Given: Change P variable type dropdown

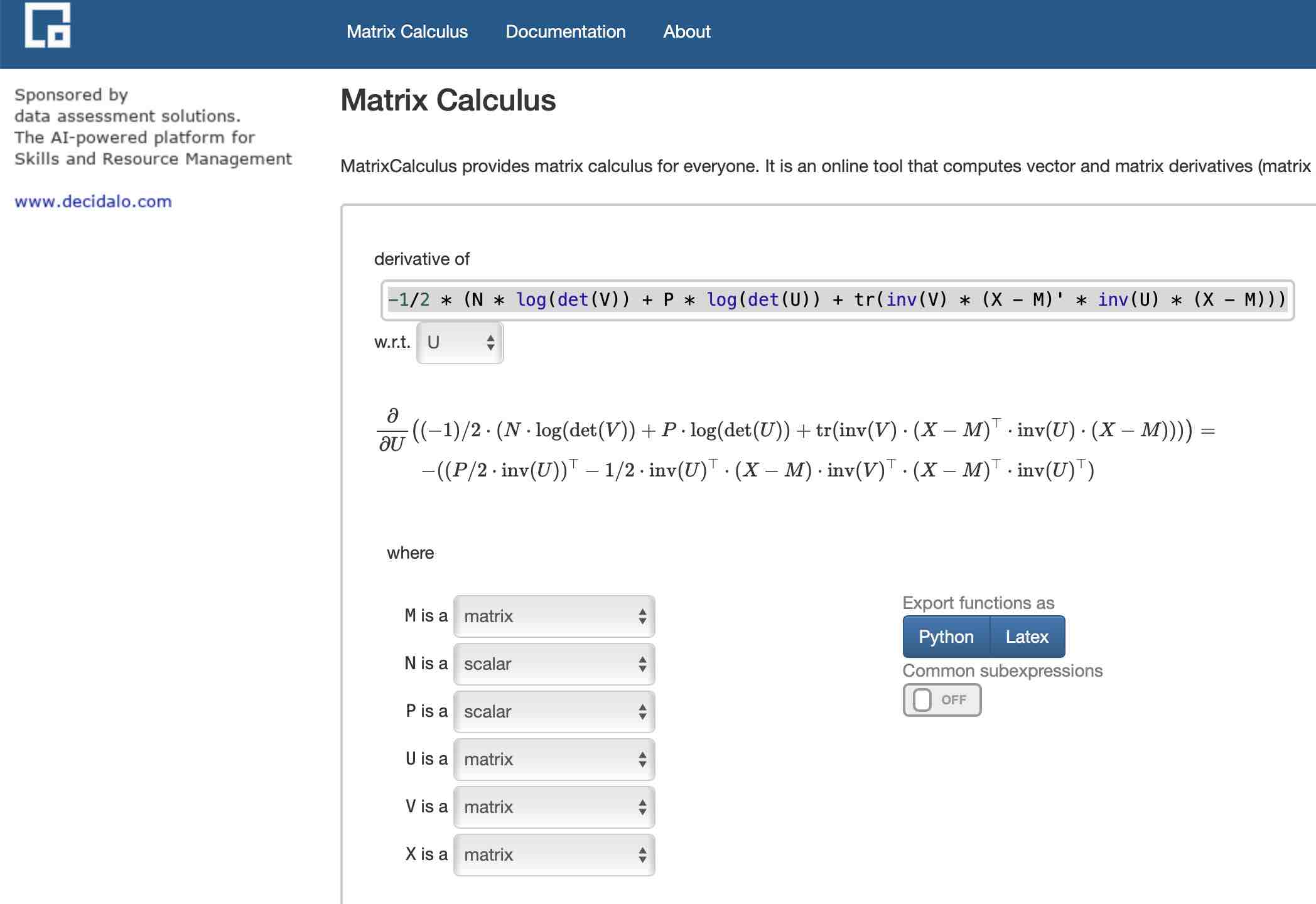Looking at the screenshot, I should coord(553,711).
